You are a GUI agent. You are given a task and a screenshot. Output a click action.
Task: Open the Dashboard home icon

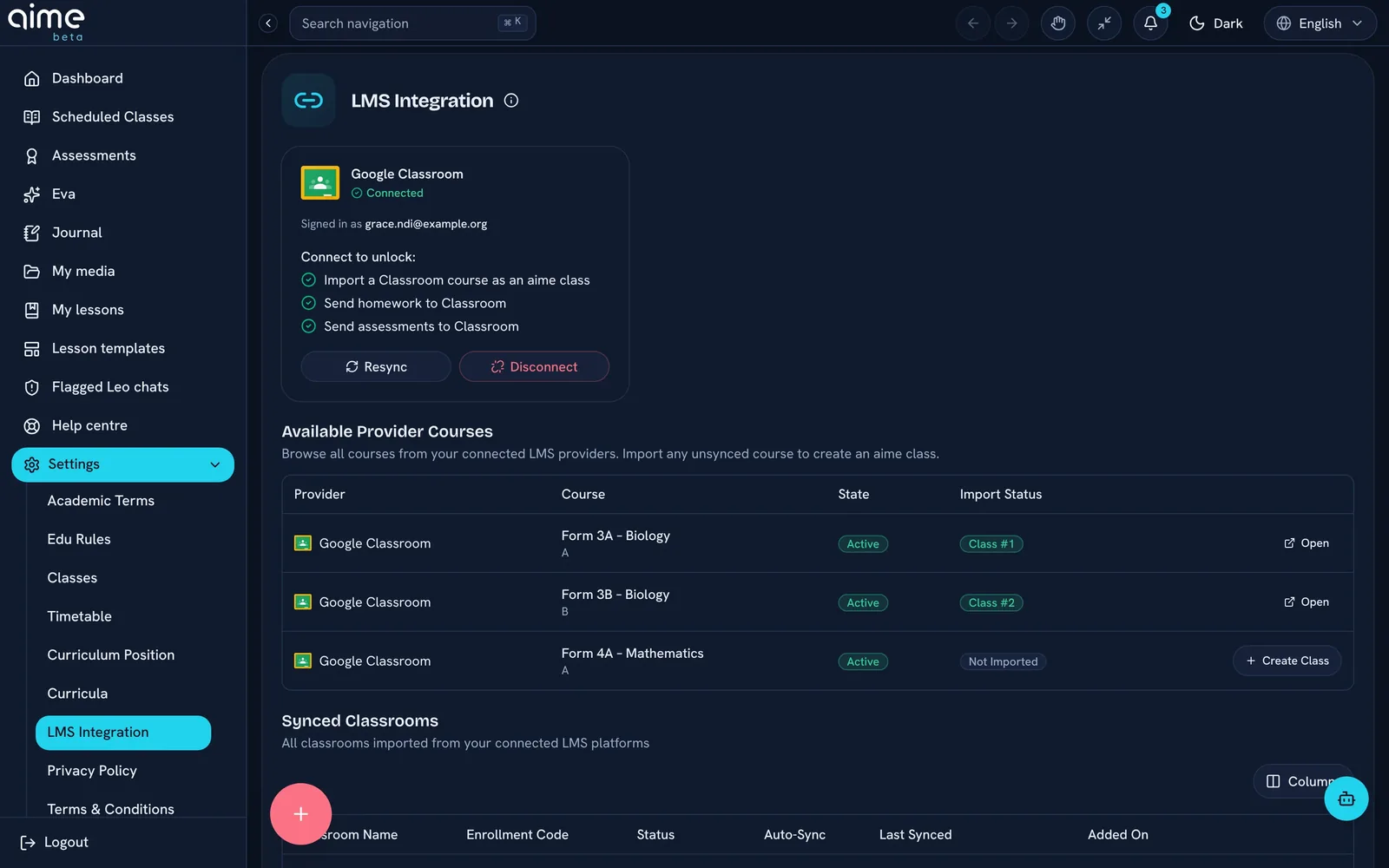coord(32,78)
